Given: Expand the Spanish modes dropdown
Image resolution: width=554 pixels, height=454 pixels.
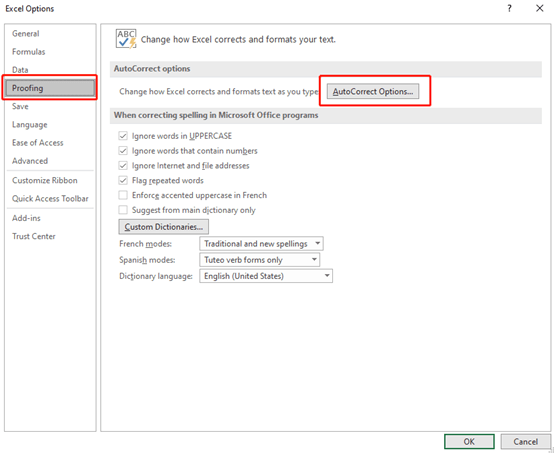Looking at the screenshot, I should (x=260, y=260).
